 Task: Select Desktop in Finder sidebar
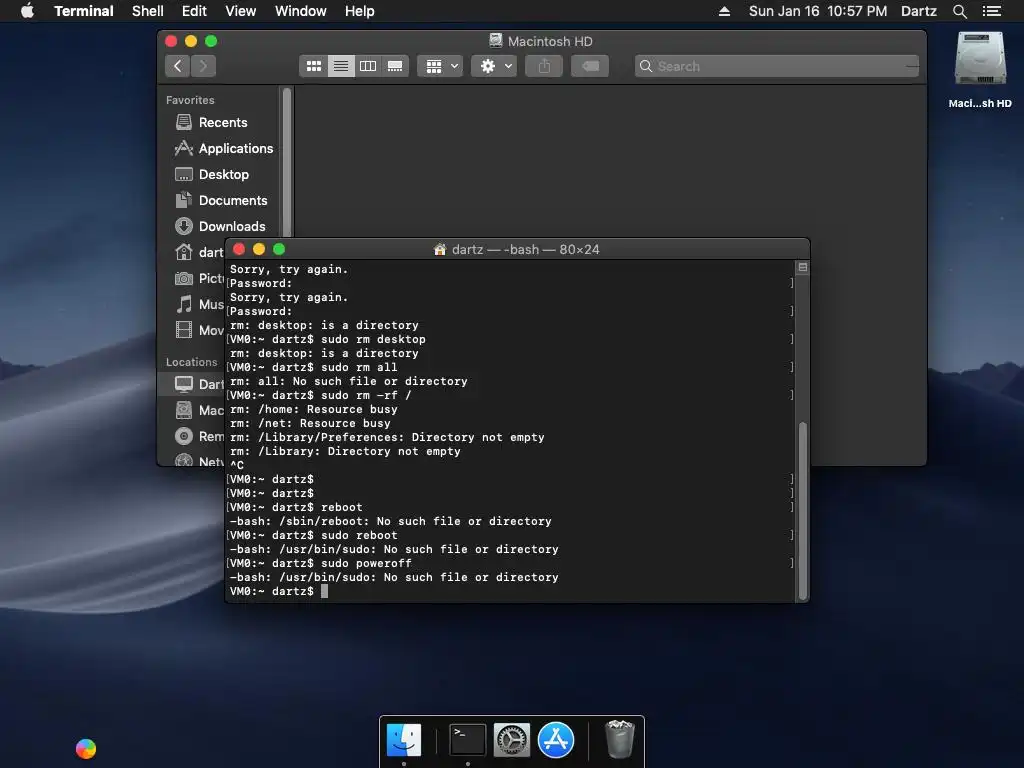[x=222, y=174]
